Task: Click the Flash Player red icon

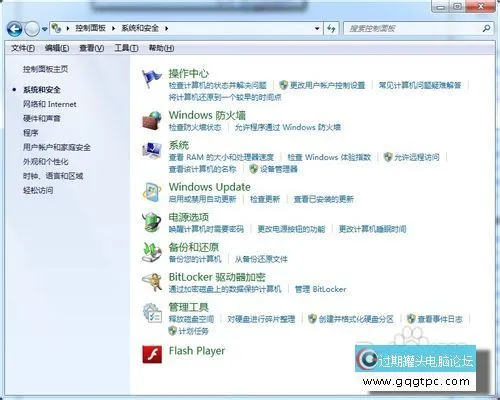Action: (x=152, y=354)
